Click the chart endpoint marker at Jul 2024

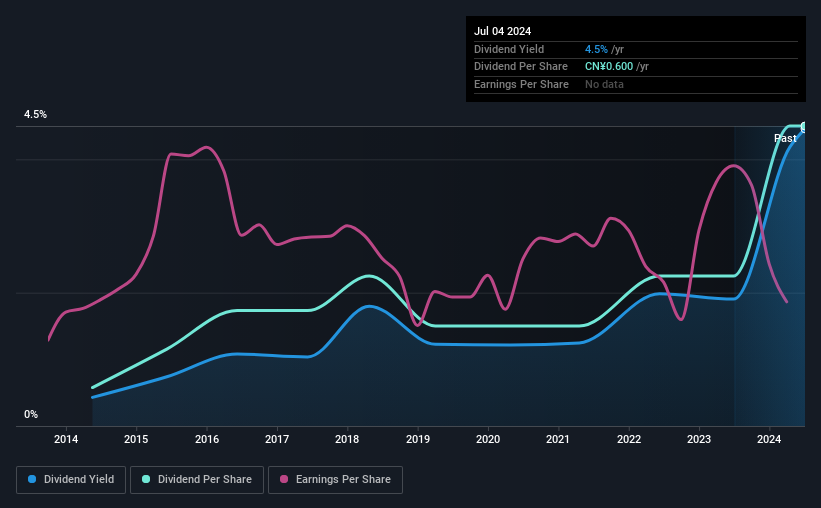(804, 127)
